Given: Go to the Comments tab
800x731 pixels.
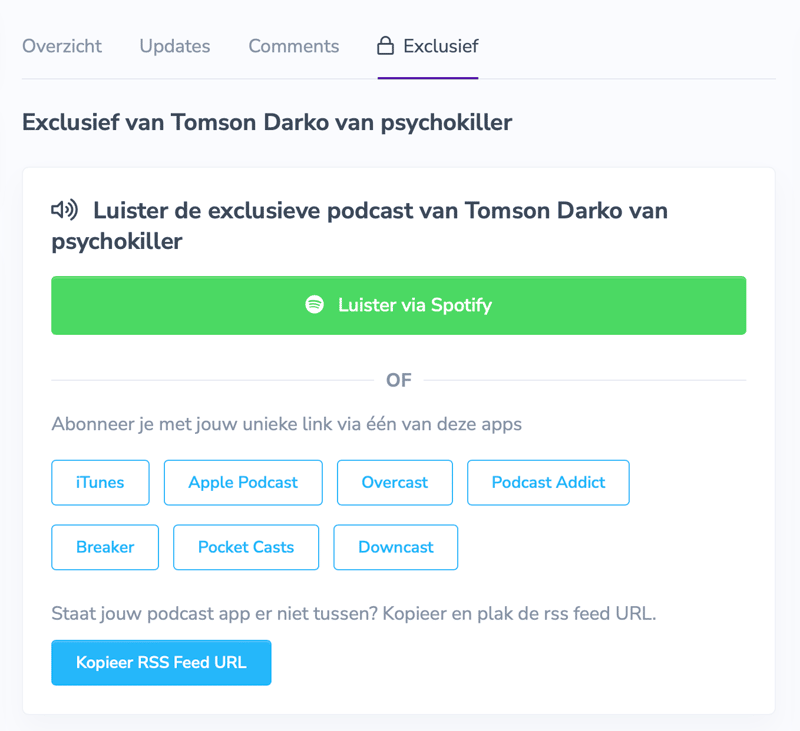Looking at the screenshot, I should 294,46.
